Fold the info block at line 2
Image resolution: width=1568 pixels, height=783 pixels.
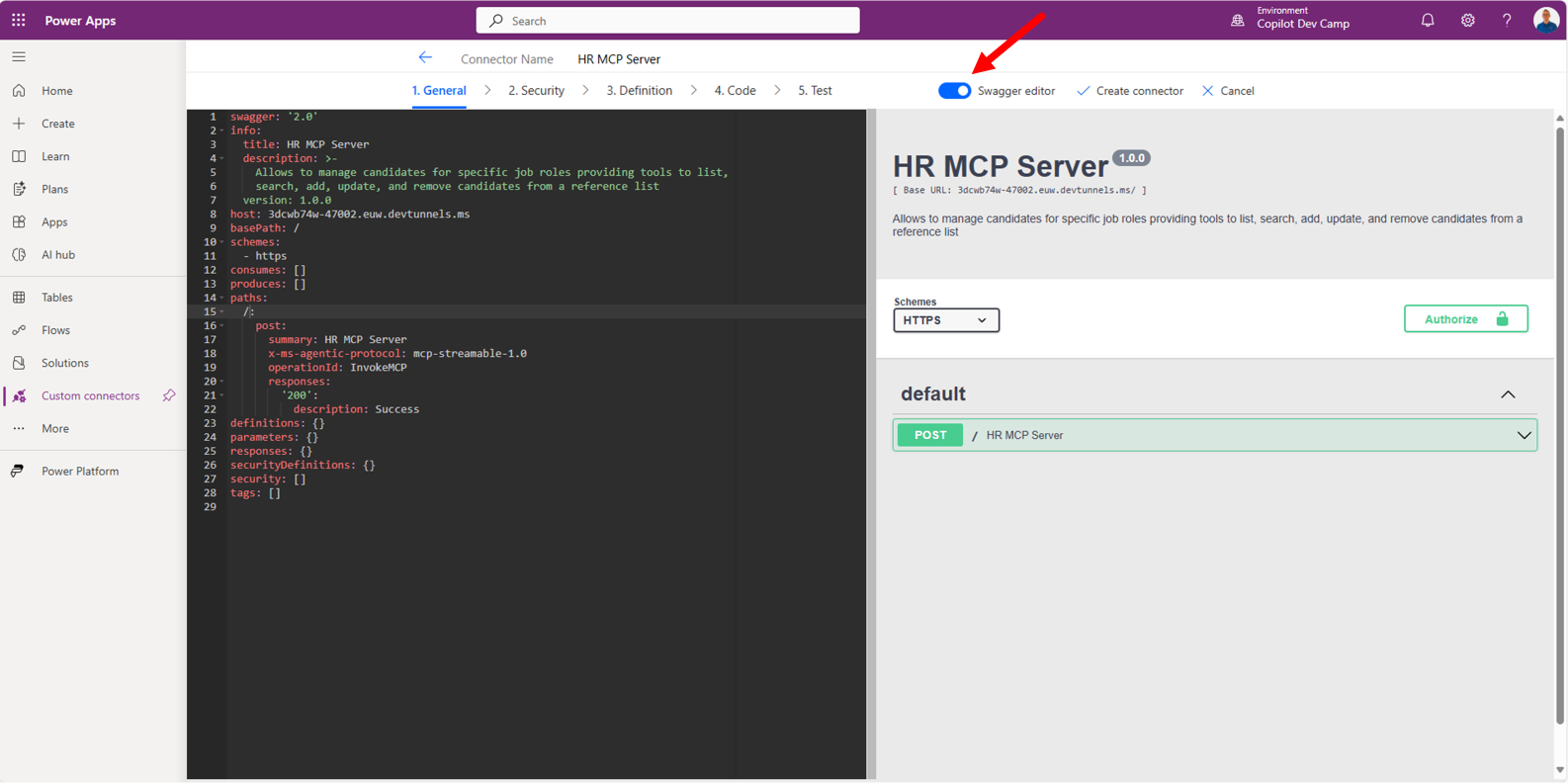[221, 130]
